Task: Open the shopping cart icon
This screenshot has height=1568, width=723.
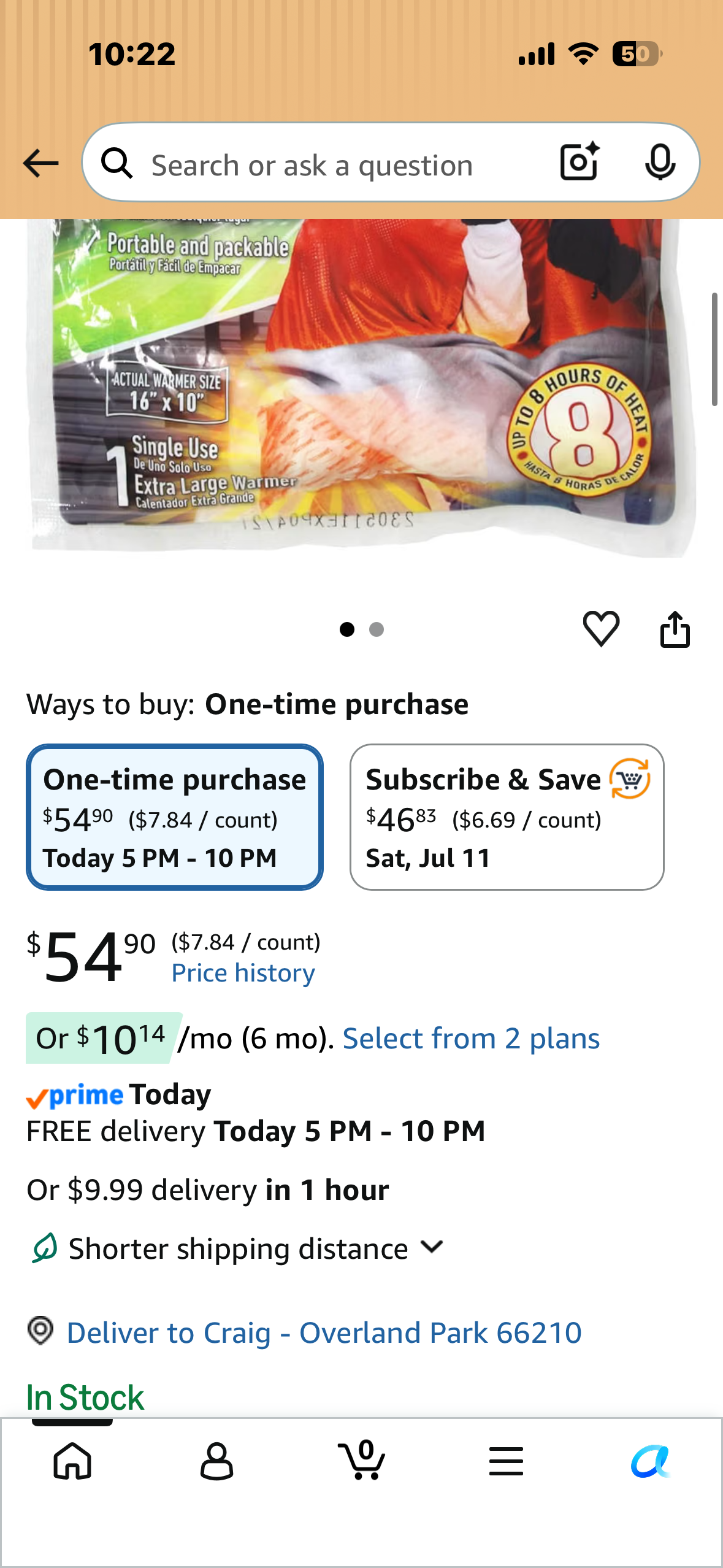Action: click(x=362, y=1460)
